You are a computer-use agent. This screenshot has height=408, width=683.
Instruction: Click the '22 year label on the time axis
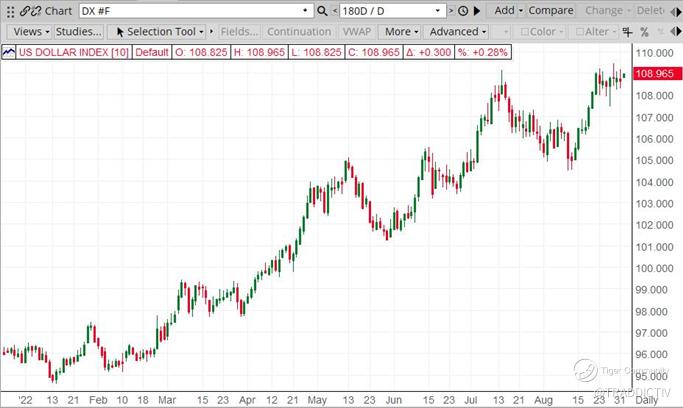click(x=25, y=400)
